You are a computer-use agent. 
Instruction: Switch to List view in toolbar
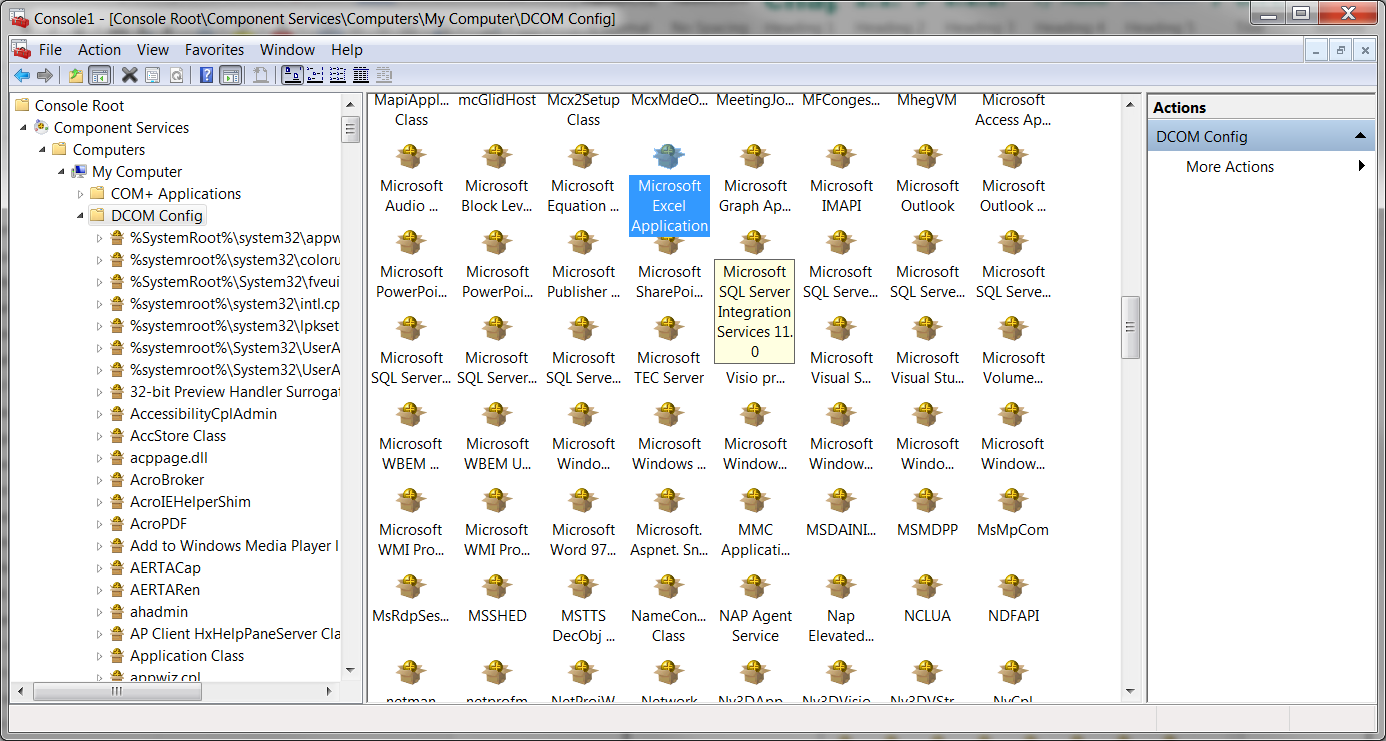(338, 75)
